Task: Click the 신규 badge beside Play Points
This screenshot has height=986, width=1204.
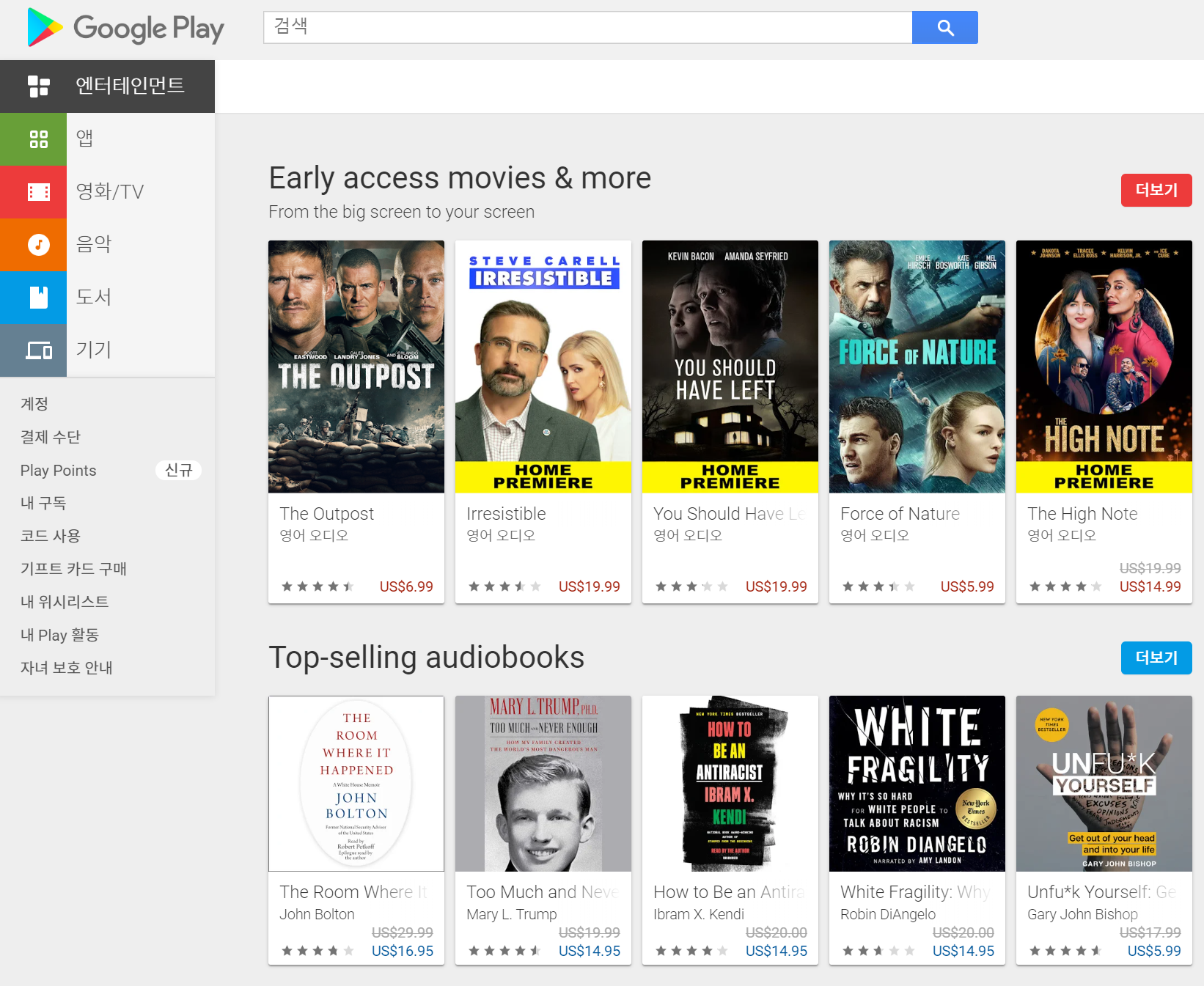Action: click(178, 470)
